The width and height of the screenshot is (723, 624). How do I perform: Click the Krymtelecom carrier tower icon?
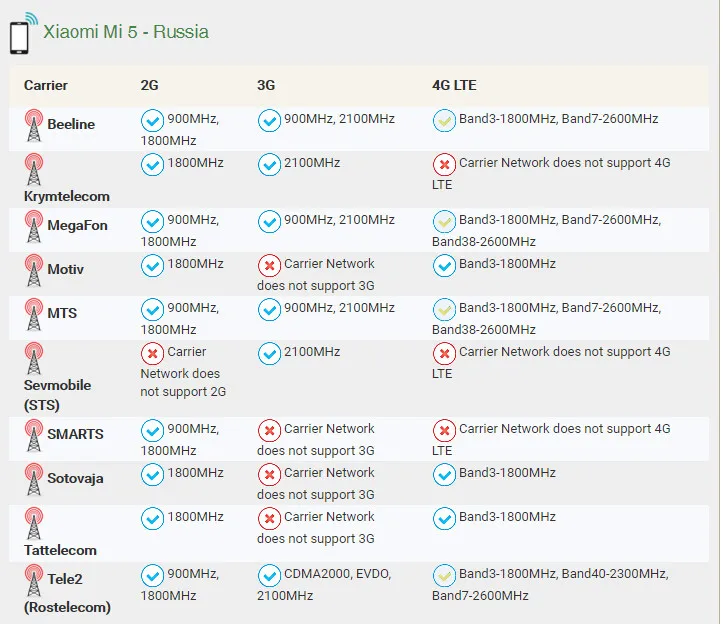(x=34, y=169)
